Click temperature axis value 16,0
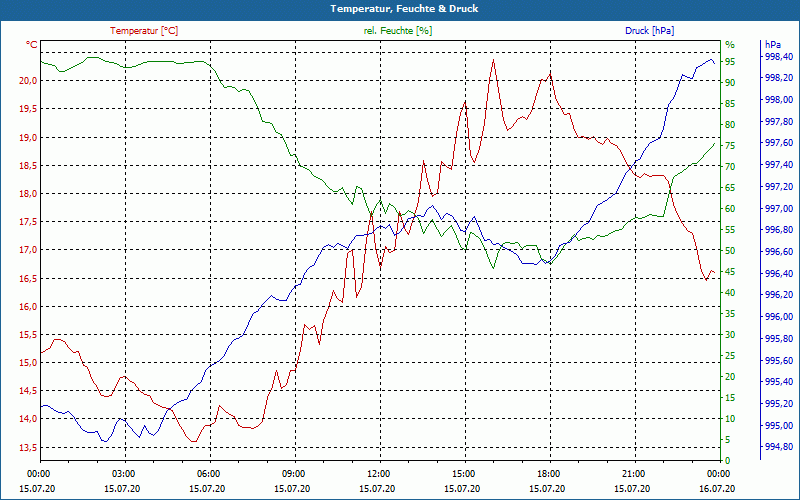The image size is (800, 500). click(29, 306)
